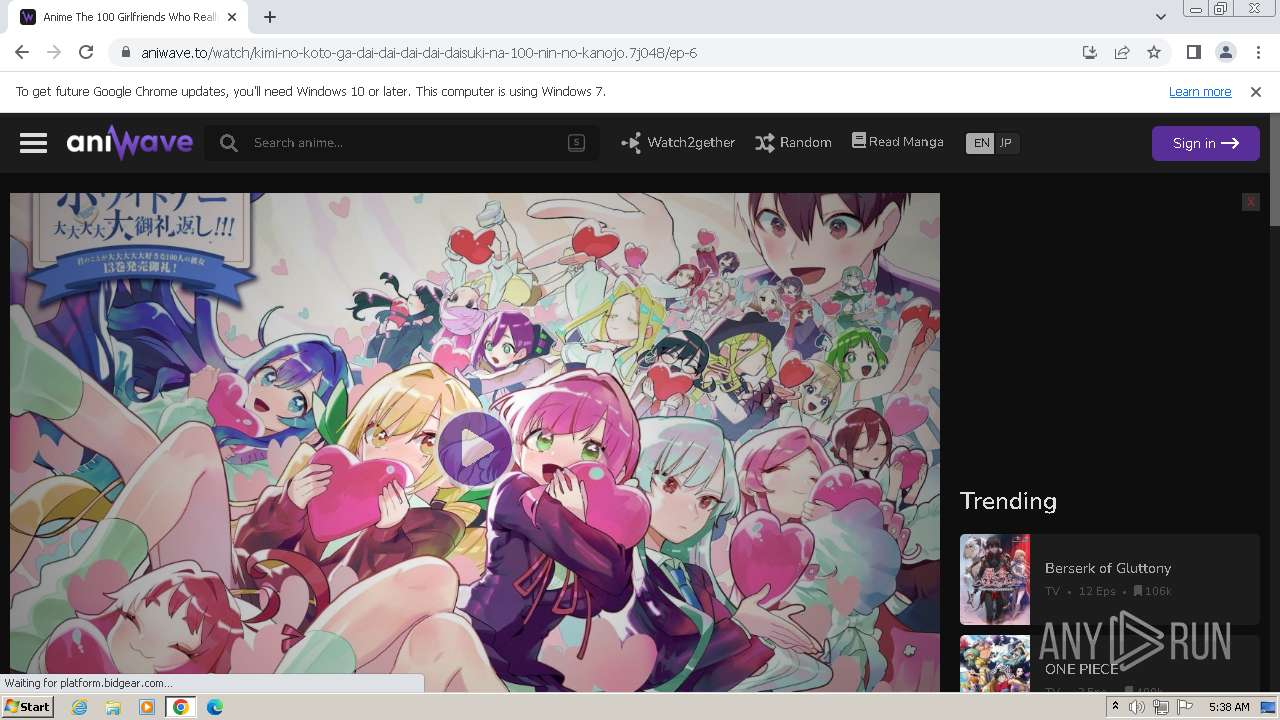Screen dimensions: 1280x720
Task: Click the clock showing 5:38 AM
Action: coord(1229,707)
